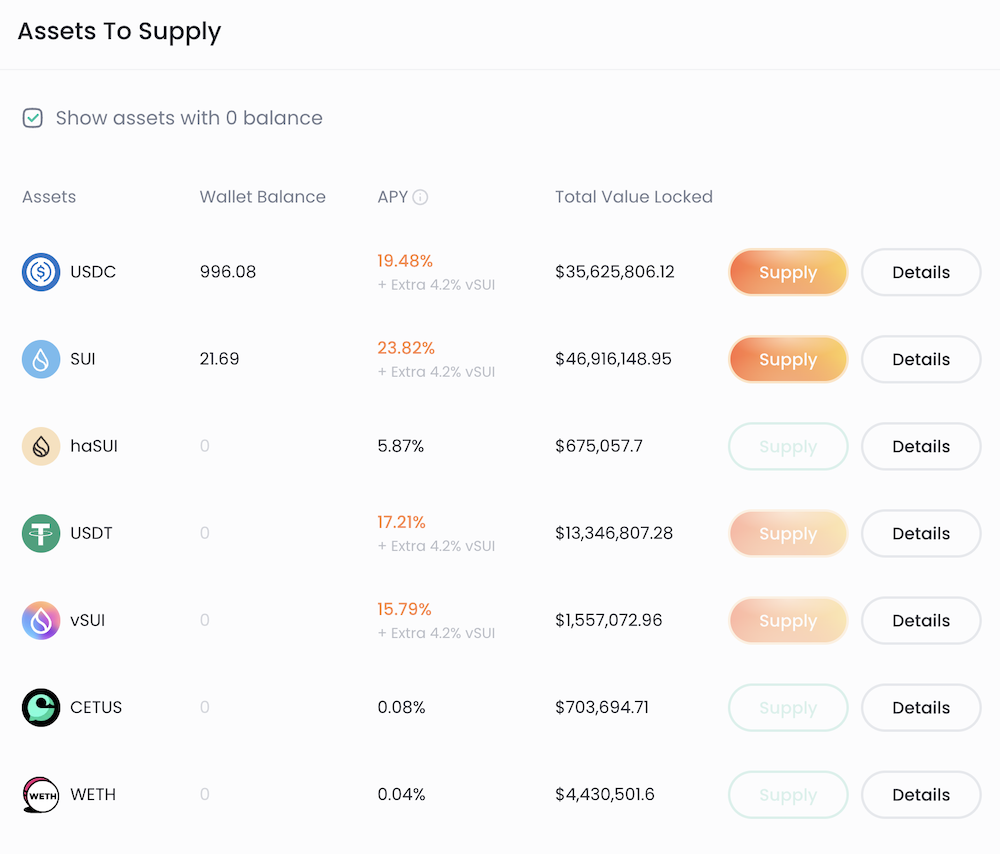Click the USDC token icon

[x=39, y=272]
